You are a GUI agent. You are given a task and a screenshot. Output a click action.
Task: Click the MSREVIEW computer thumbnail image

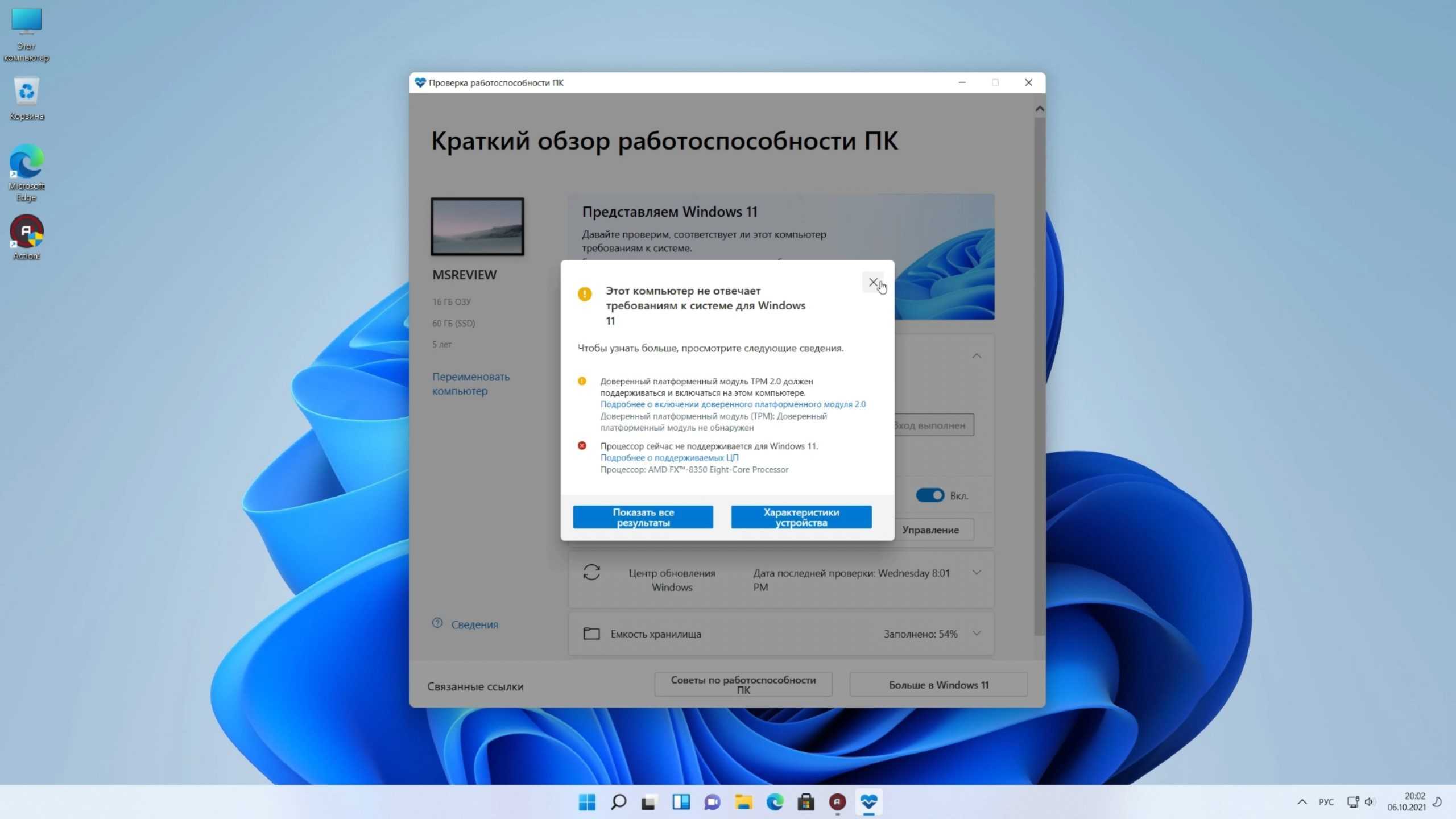click(477, 226)
